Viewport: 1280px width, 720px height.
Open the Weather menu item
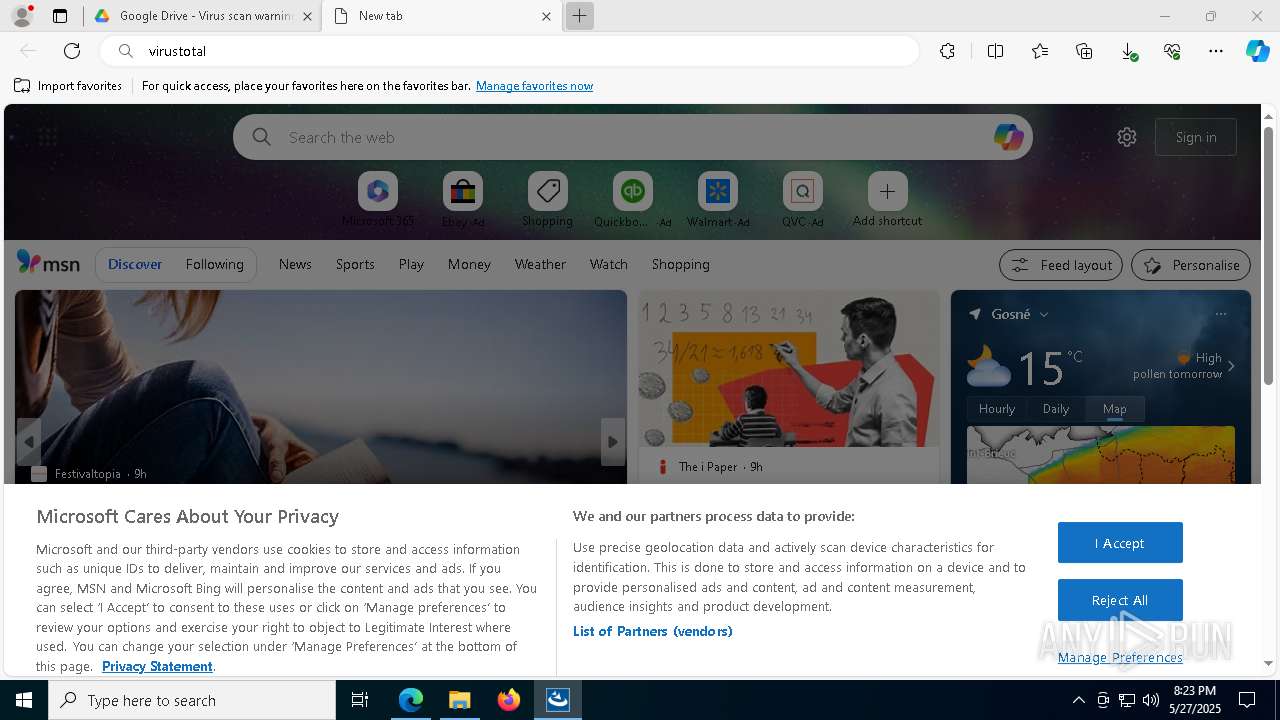(540, 264)
